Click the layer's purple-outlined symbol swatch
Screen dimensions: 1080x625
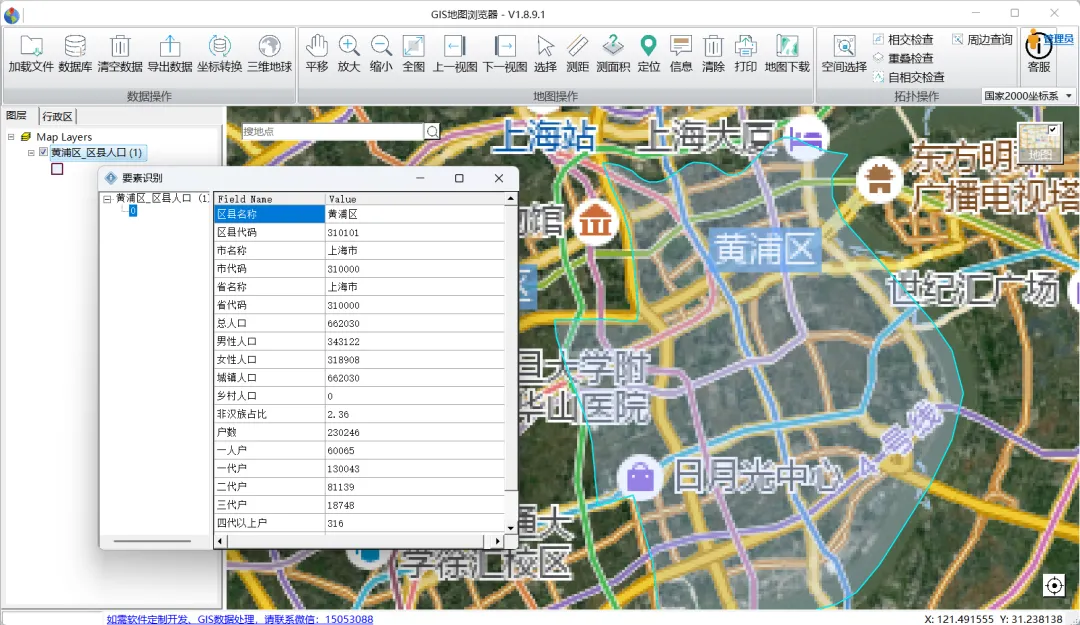[57, 169]
